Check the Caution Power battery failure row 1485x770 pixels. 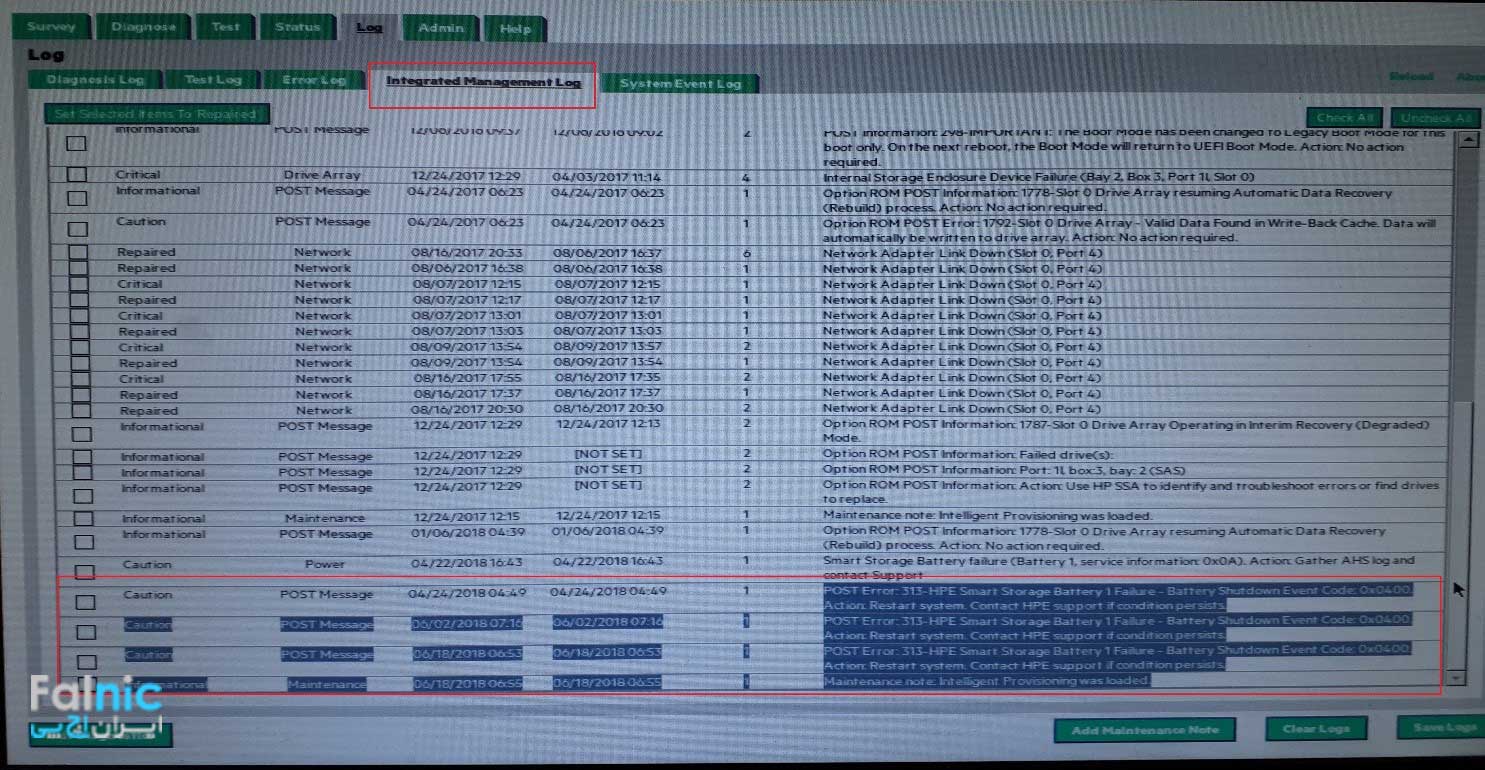click(85, 572)
